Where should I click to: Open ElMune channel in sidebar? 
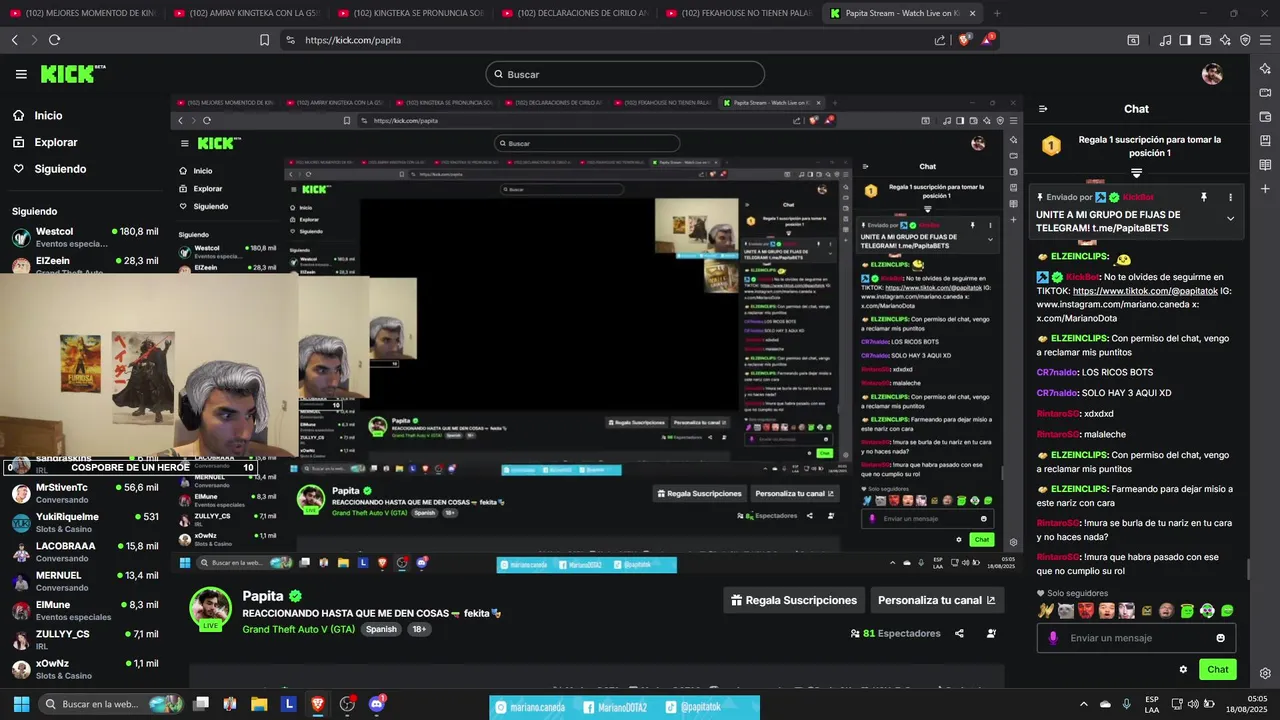tap(85, 610)
